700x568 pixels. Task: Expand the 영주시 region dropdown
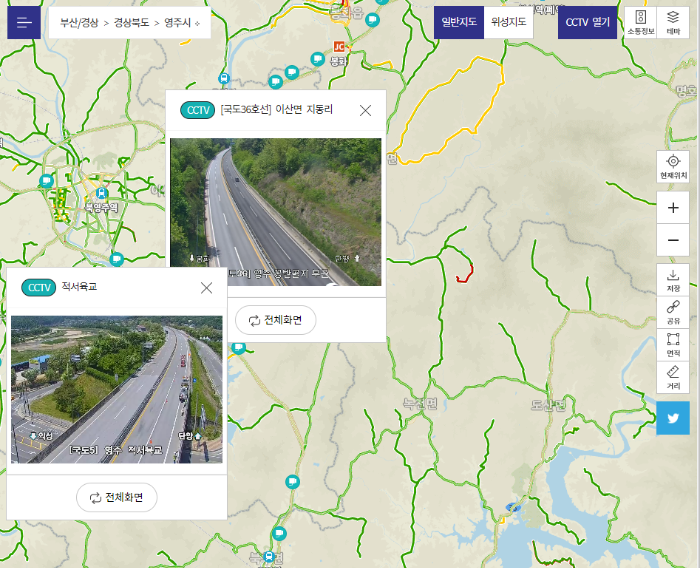(182, 23)
